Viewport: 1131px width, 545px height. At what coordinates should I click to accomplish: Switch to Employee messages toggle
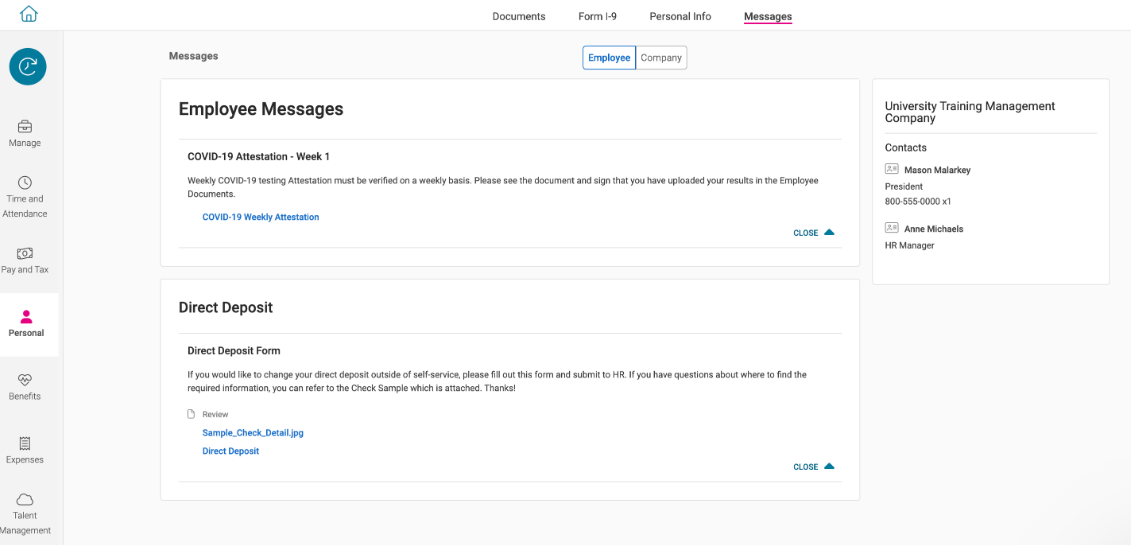tap(609, 58)
